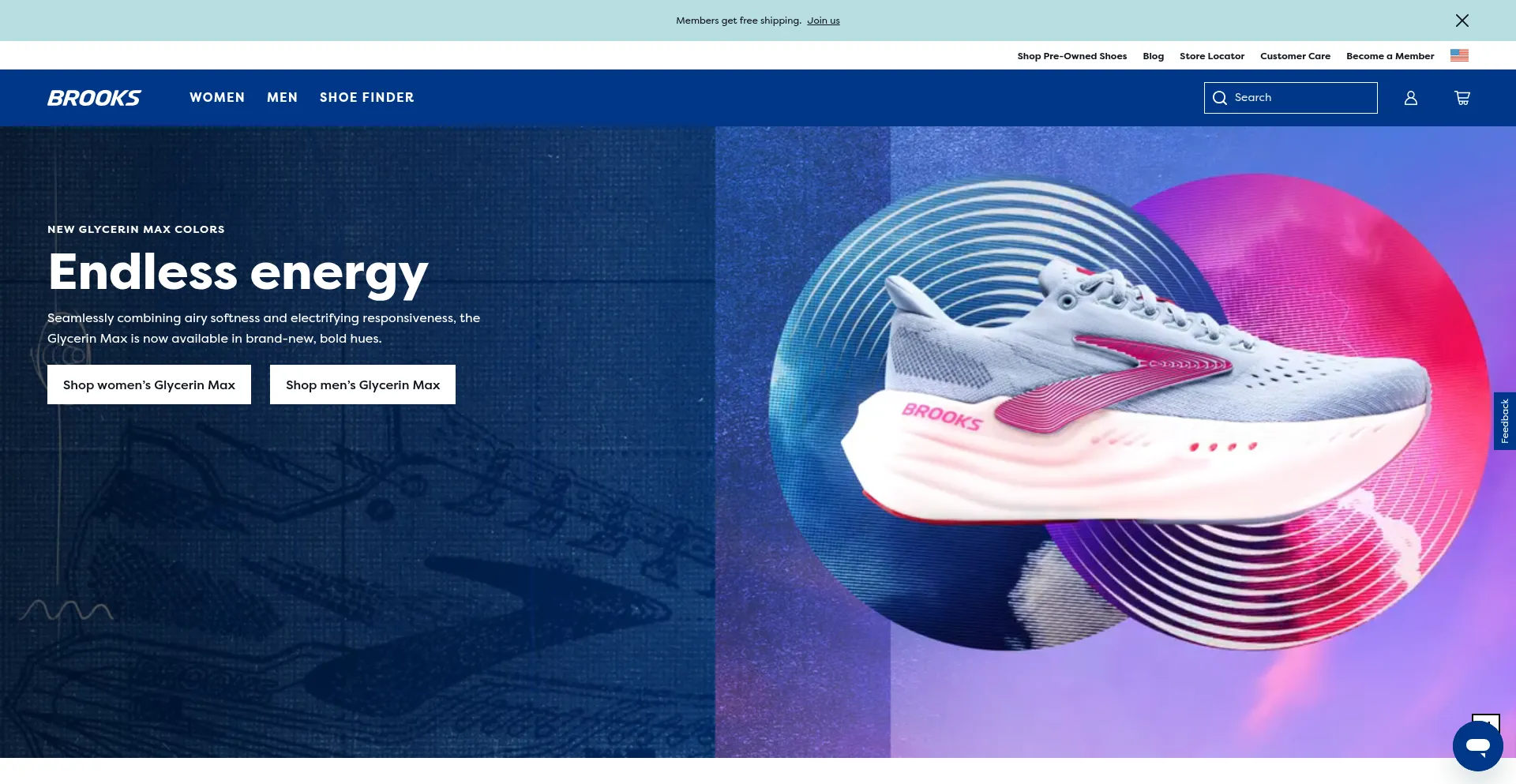Go to the Blog page
Viewport: 1516px width, 784px height.
[x=1153, y=56]
